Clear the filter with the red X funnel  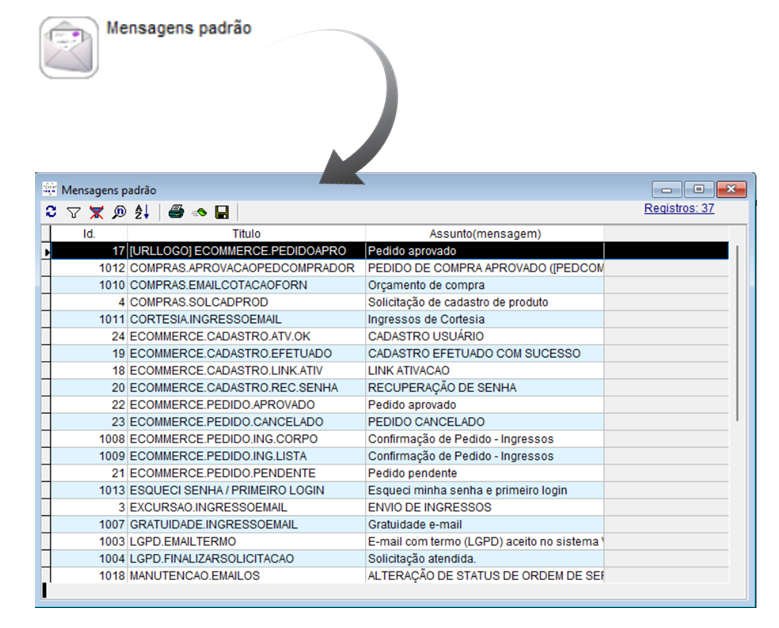(96, 212)
